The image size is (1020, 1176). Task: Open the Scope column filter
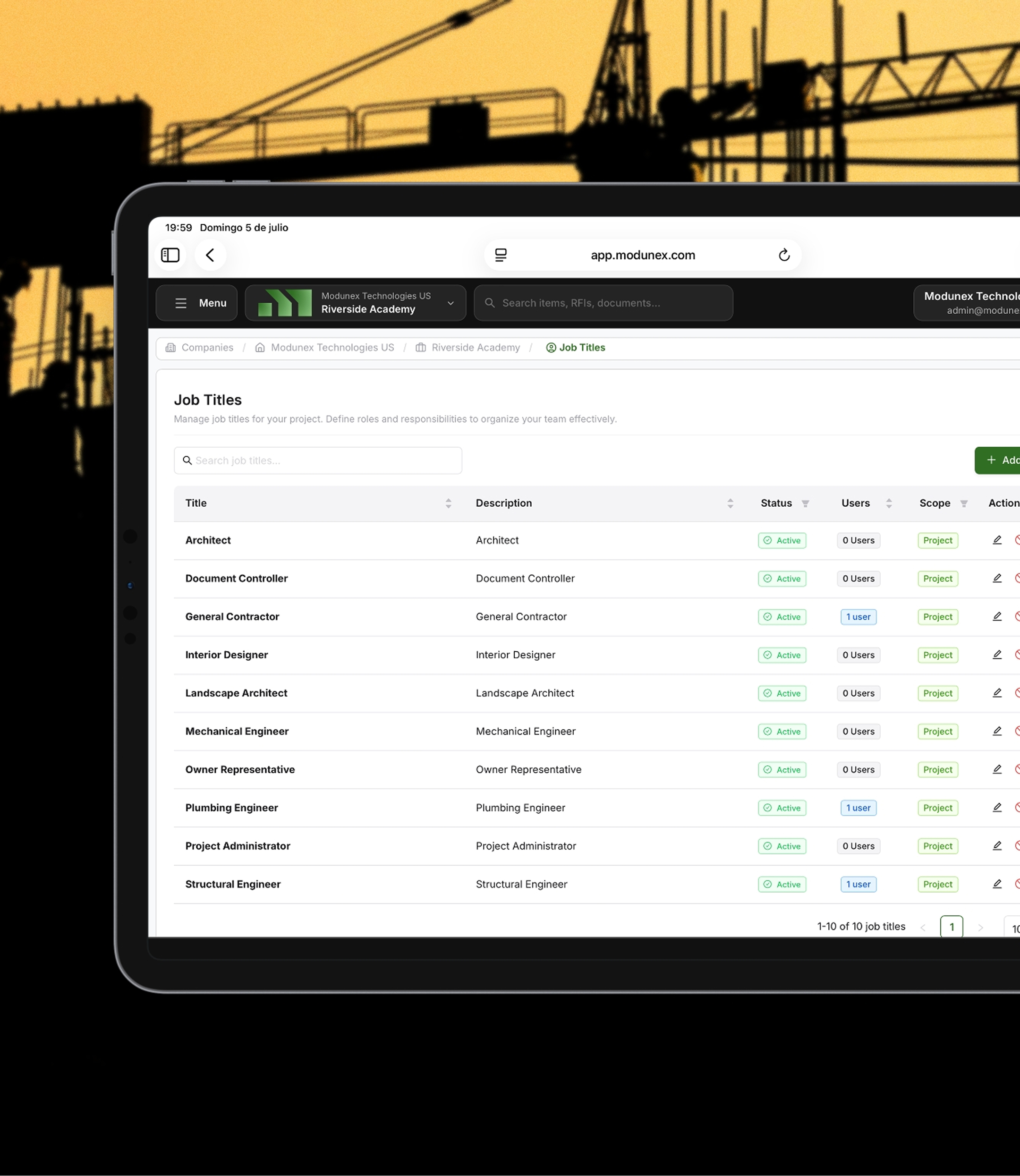964,504
